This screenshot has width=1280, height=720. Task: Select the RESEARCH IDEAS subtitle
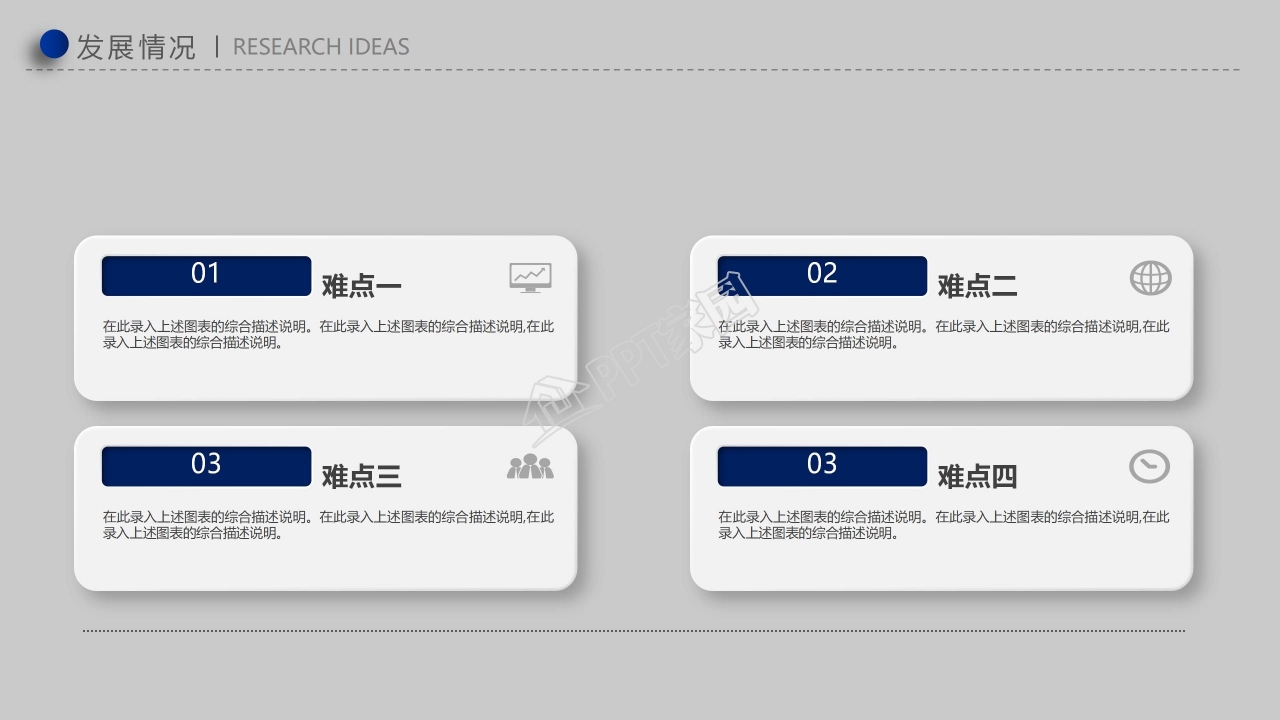pos(321,46)
